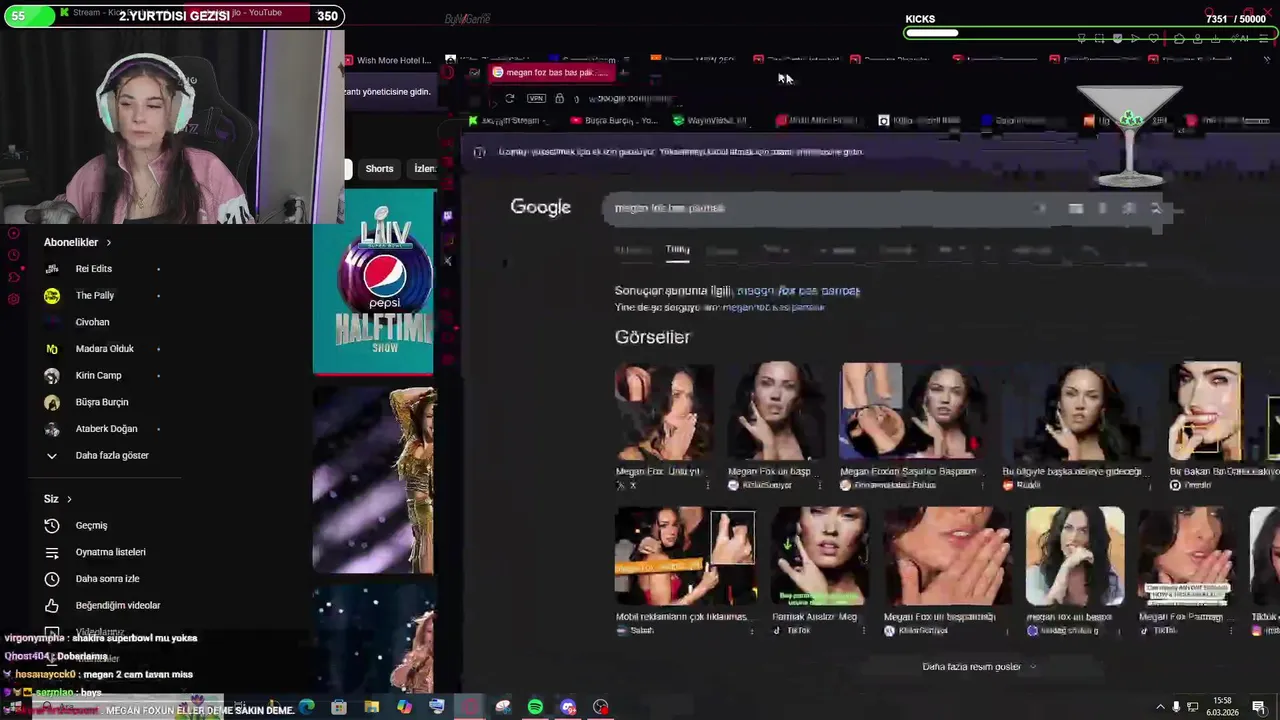Open the Windows notification center
The width and height of the screenshot is (1280, 720).
pyautogui.click(x=1259, y=708)
